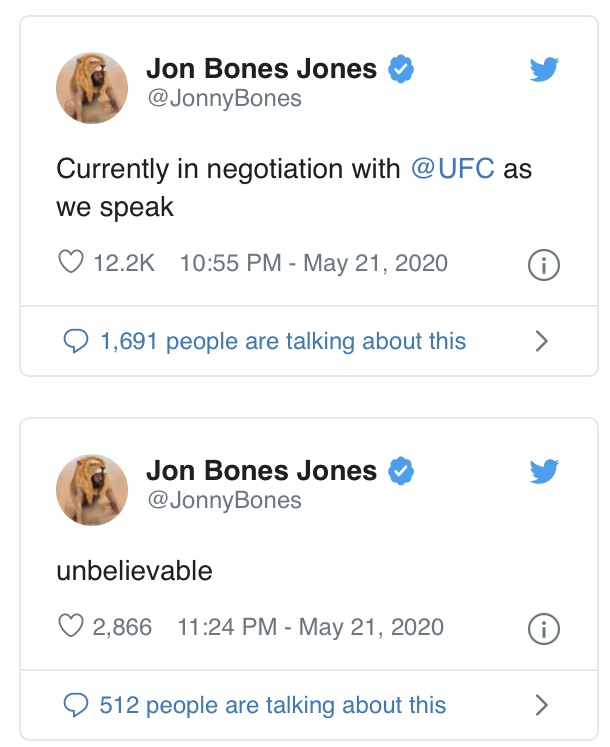Click the reply bubble icon next to 1,691 people

coord(76,341)
